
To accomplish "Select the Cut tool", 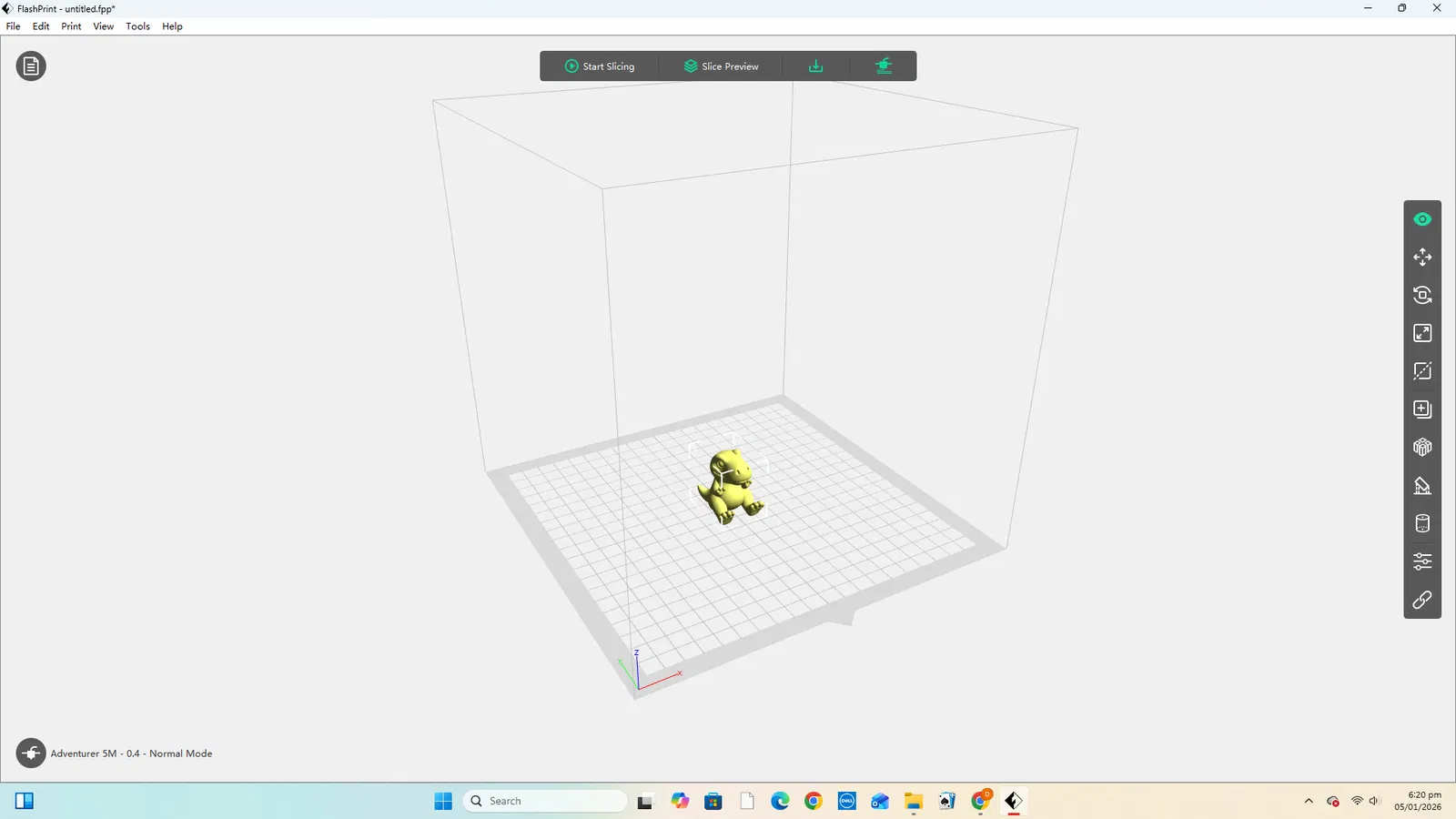I will pyautogui.click(x=1422, y=371).
